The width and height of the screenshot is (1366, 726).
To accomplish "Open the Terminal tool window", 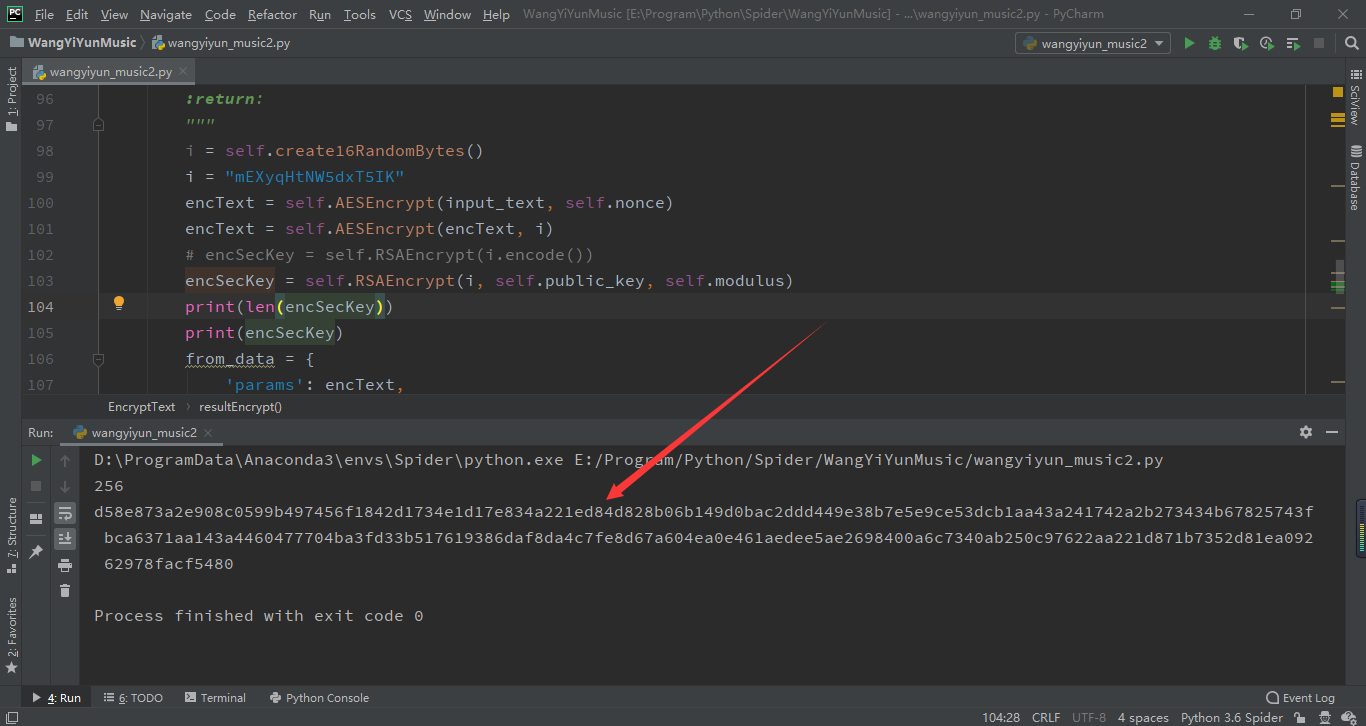I will tap(215, 698).
